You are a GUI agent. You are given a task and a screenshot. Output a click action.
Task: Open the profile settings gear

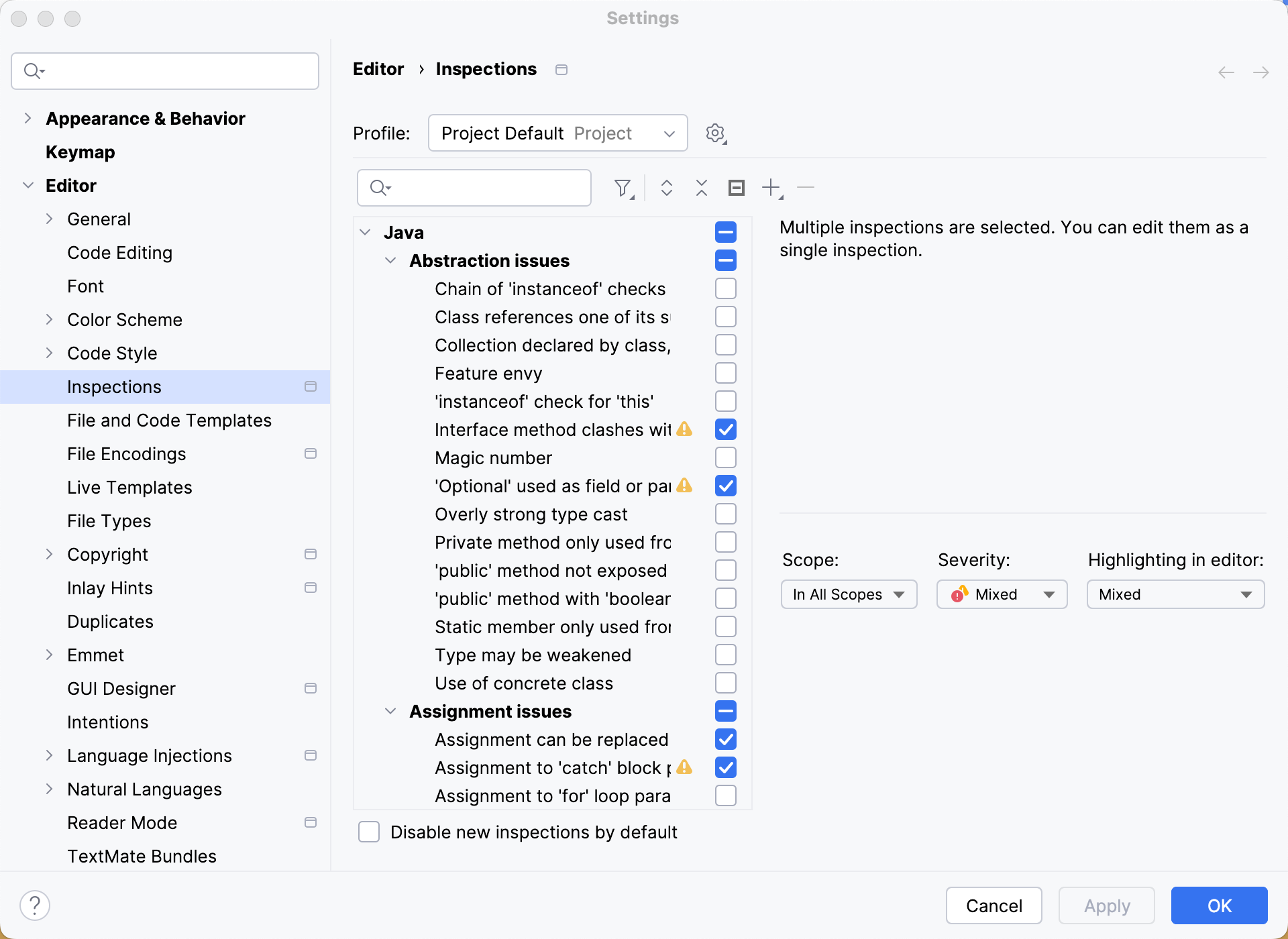point(715,133)
